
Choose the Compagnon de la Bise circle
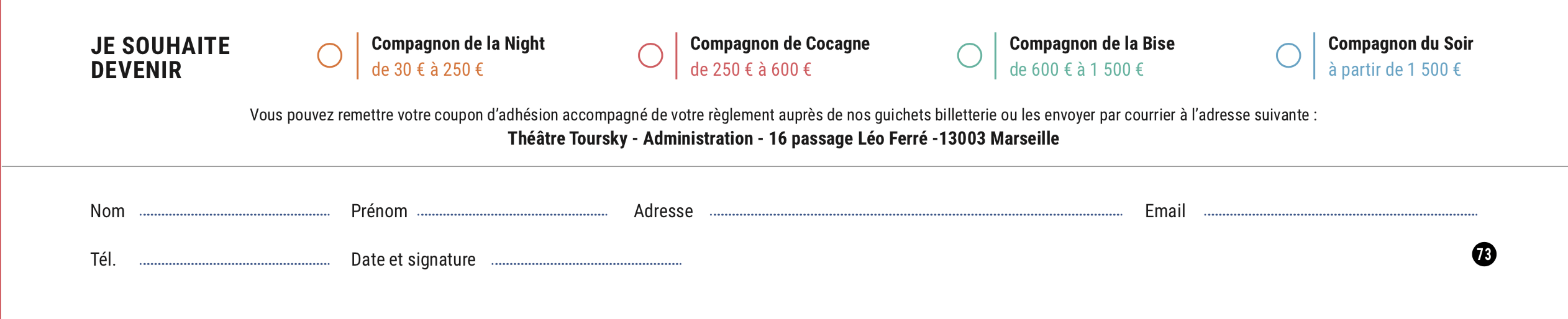point(970,55)
